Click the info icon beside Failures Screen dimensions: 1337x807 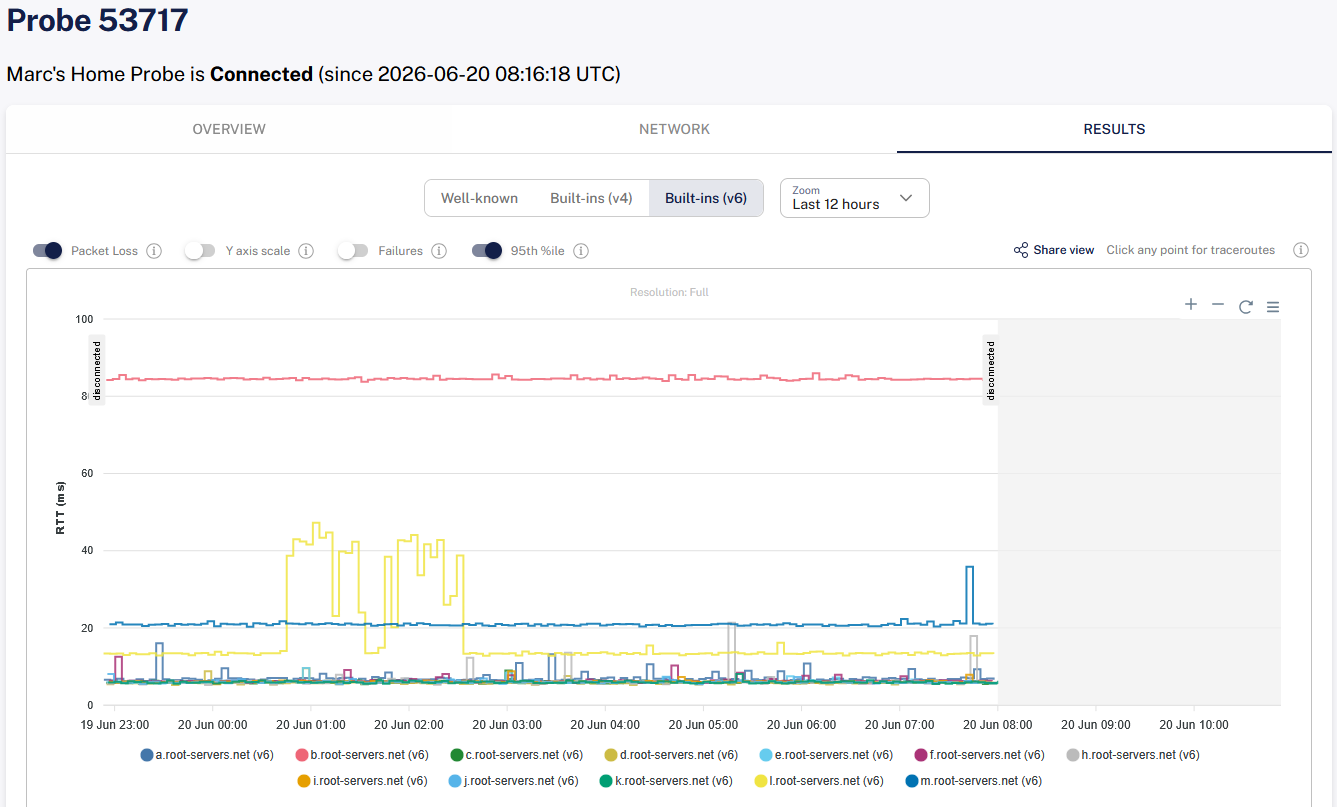(x=439, y=251)
